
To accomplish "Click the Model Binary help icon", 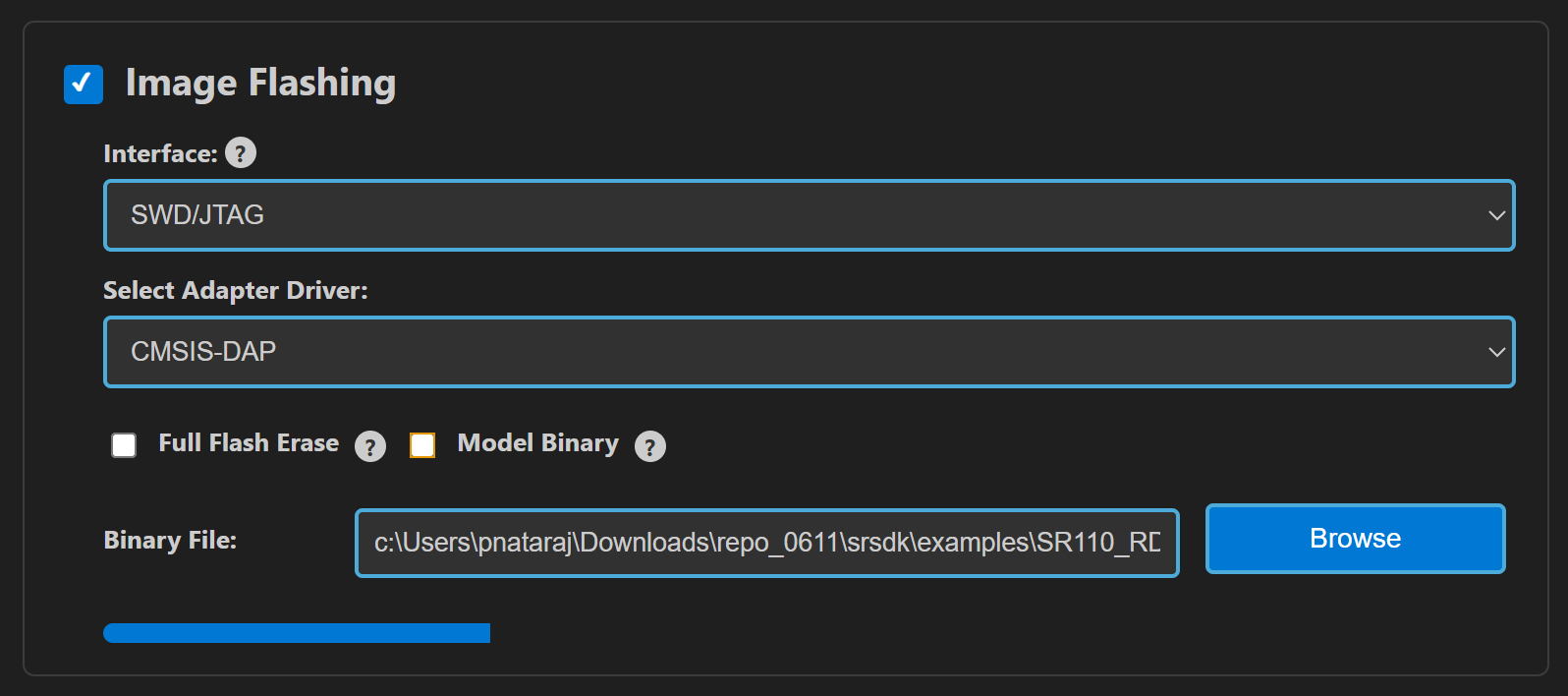I will tap(649, 446).
